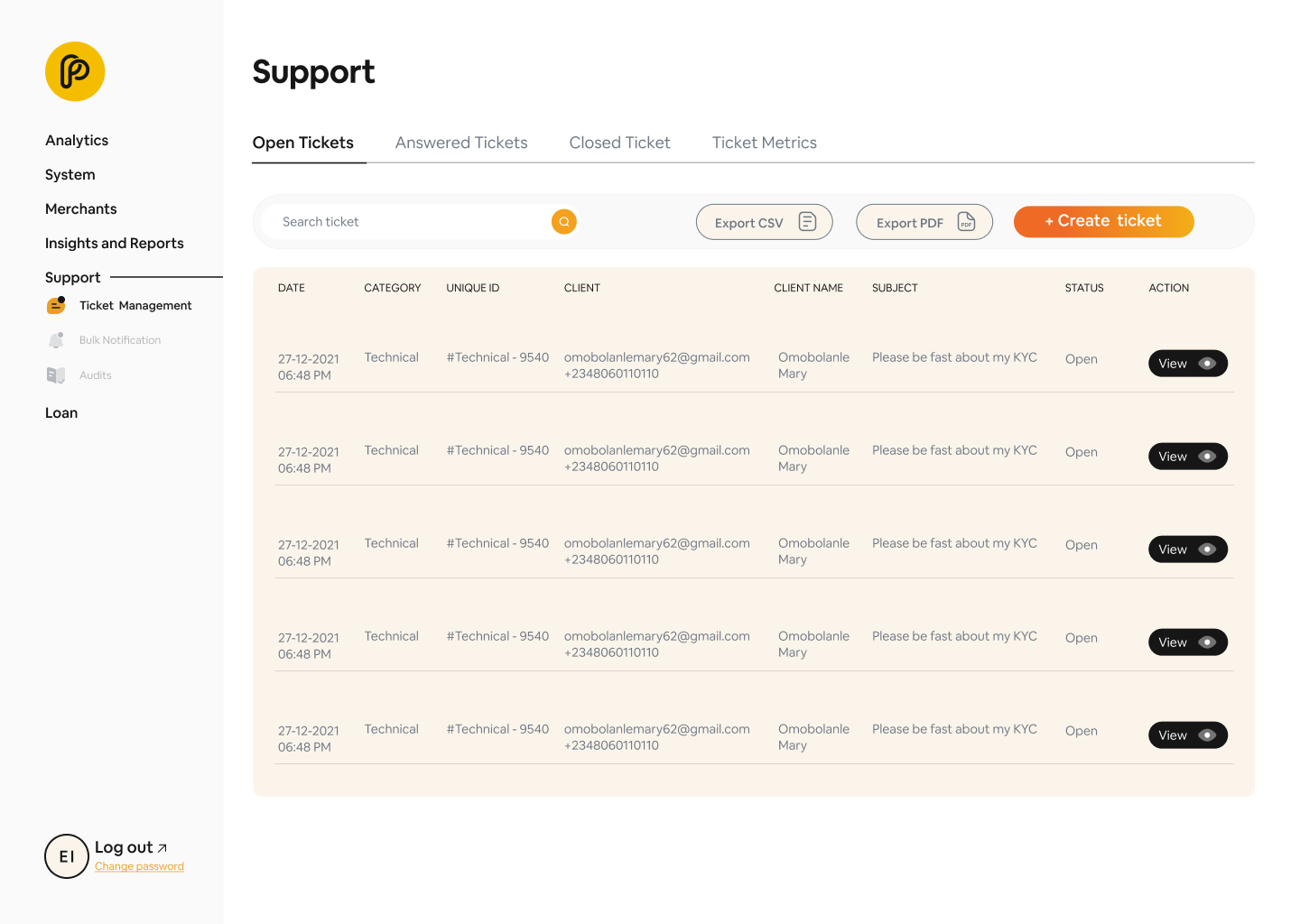The height and width of the screenshot is (924, 1300).
Task: Click the CLIENT NAME column header
Action: click(809, 288)
